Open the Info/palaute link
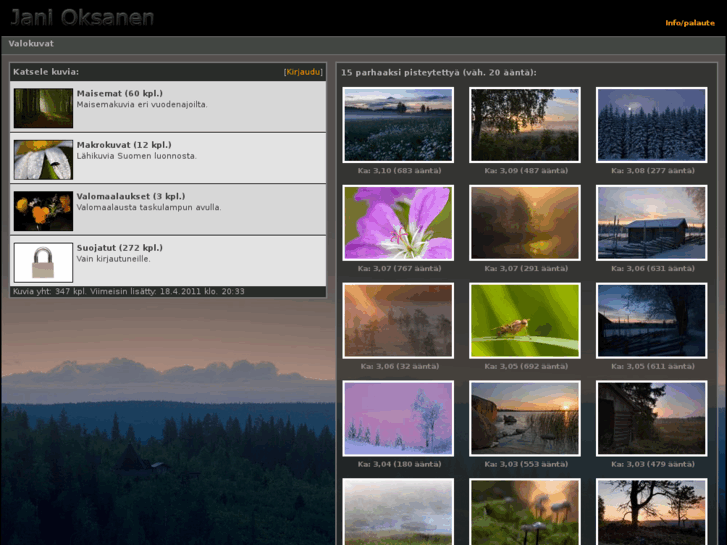This screenshot has width=727, height=545. pos(689,23)
